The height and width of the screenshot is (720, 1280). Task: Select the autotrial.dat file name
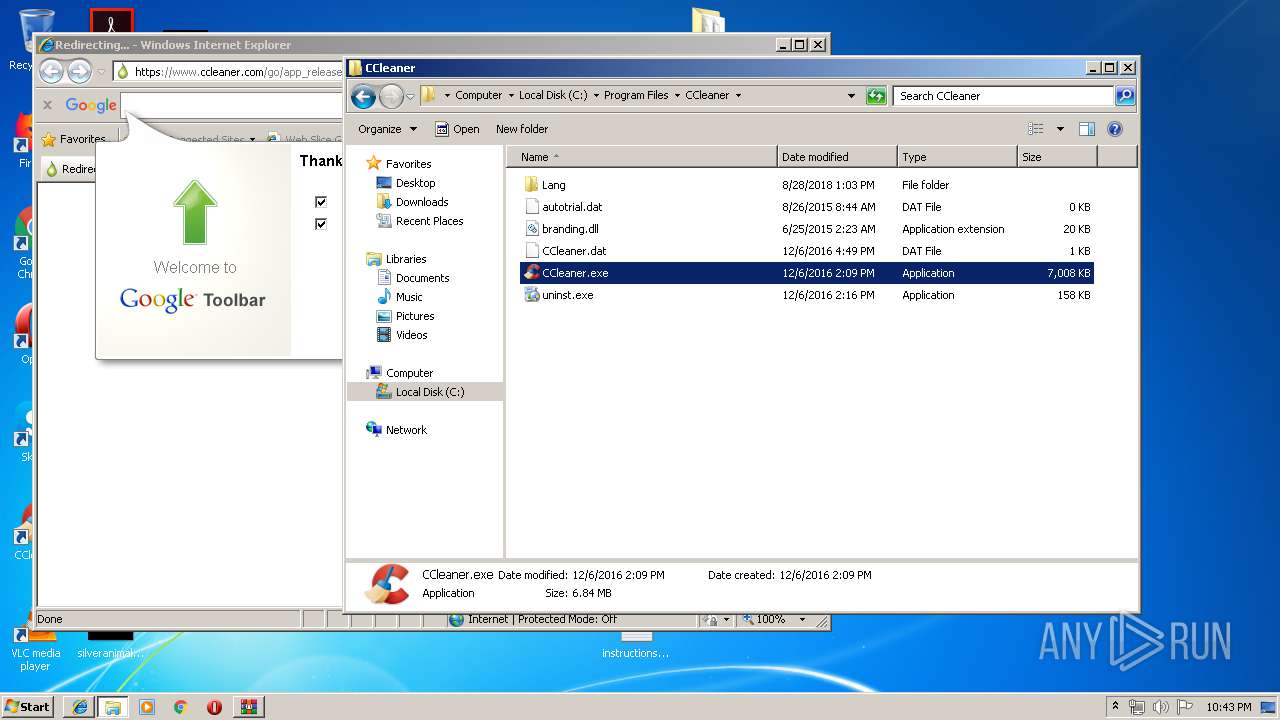point(572,207)
